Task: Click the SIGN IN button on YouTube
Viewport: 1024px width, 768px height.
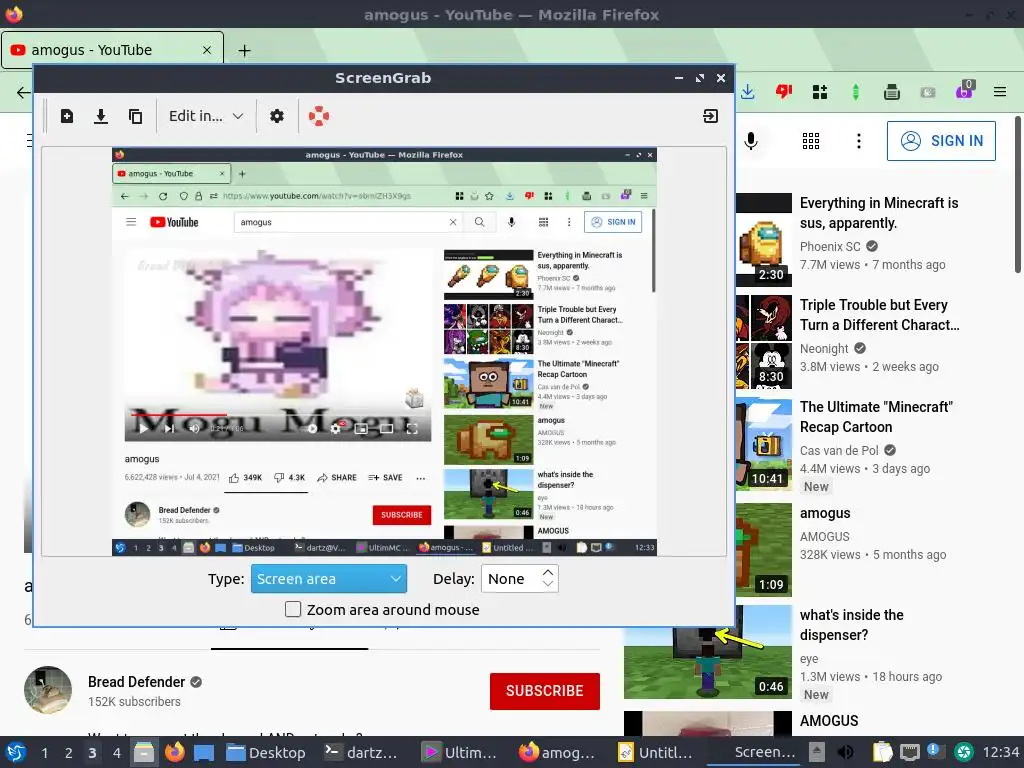Action: click(941, 141)
